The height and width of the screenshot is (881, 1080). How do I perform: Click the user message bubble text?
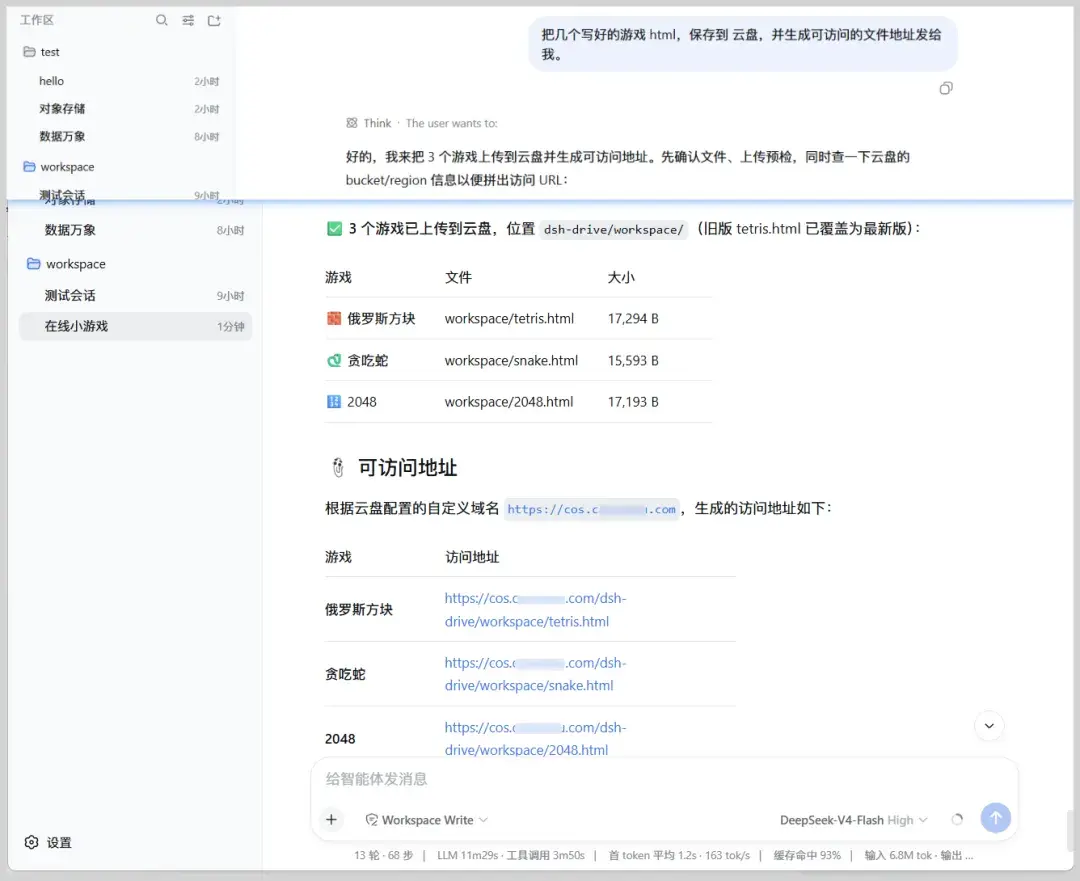click(x=741, y=44)
